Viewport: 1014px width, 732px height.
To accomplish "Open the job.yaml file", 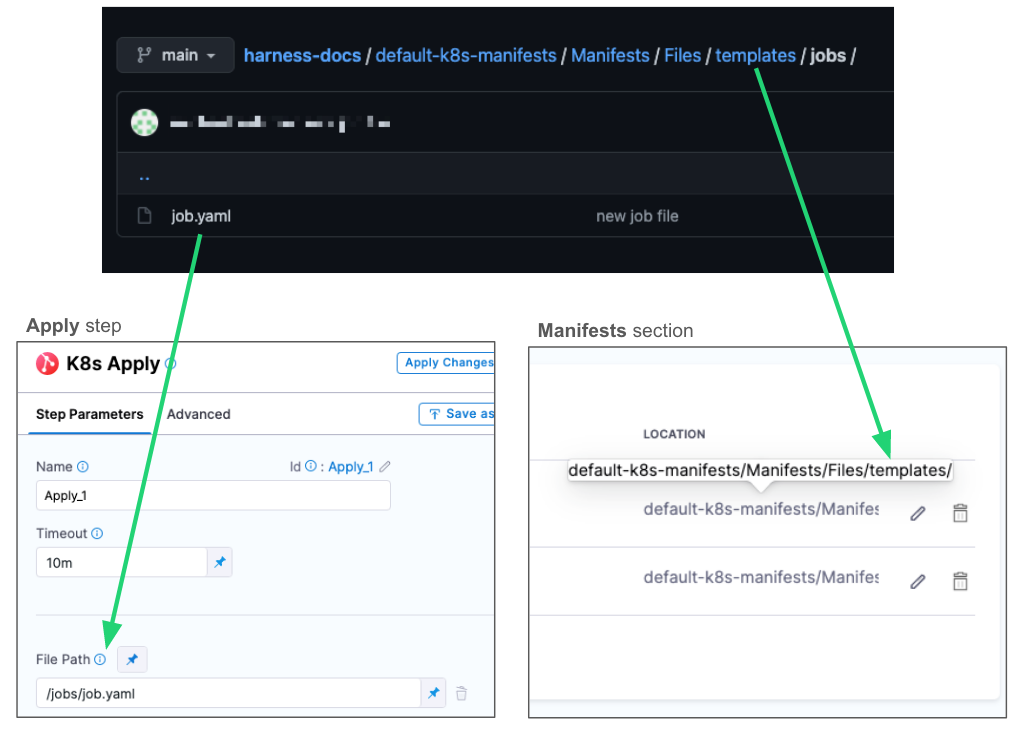I will (201, 216).
